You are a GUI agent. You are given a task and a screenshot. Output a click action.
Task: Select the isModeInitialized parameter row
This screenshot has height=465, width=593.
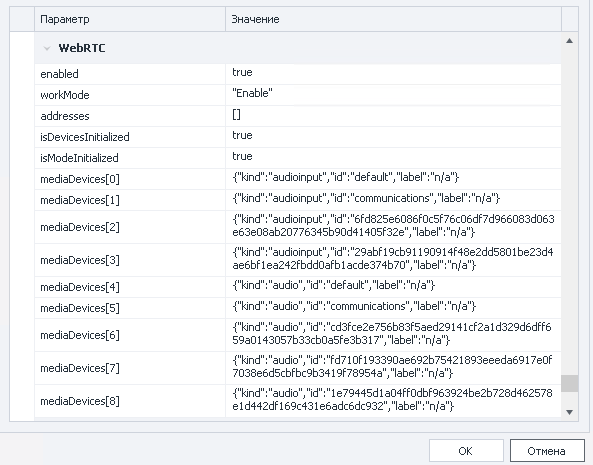pyautogui.click(x=298, y=158)
